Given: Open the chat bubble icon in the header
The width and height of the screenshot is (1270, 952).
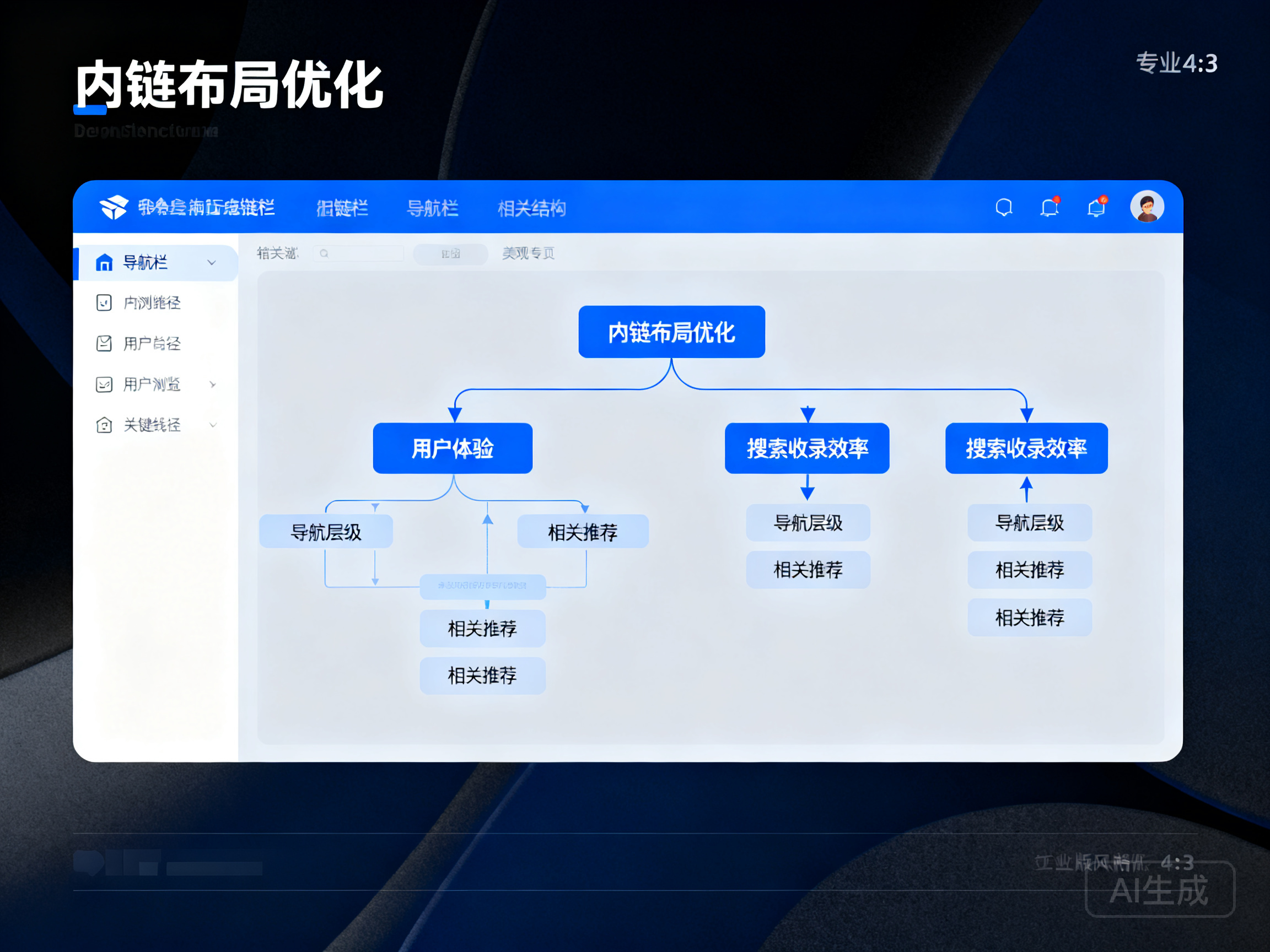Looking at the screenshot, I should pyautogui.click(x=1004, y=207).
